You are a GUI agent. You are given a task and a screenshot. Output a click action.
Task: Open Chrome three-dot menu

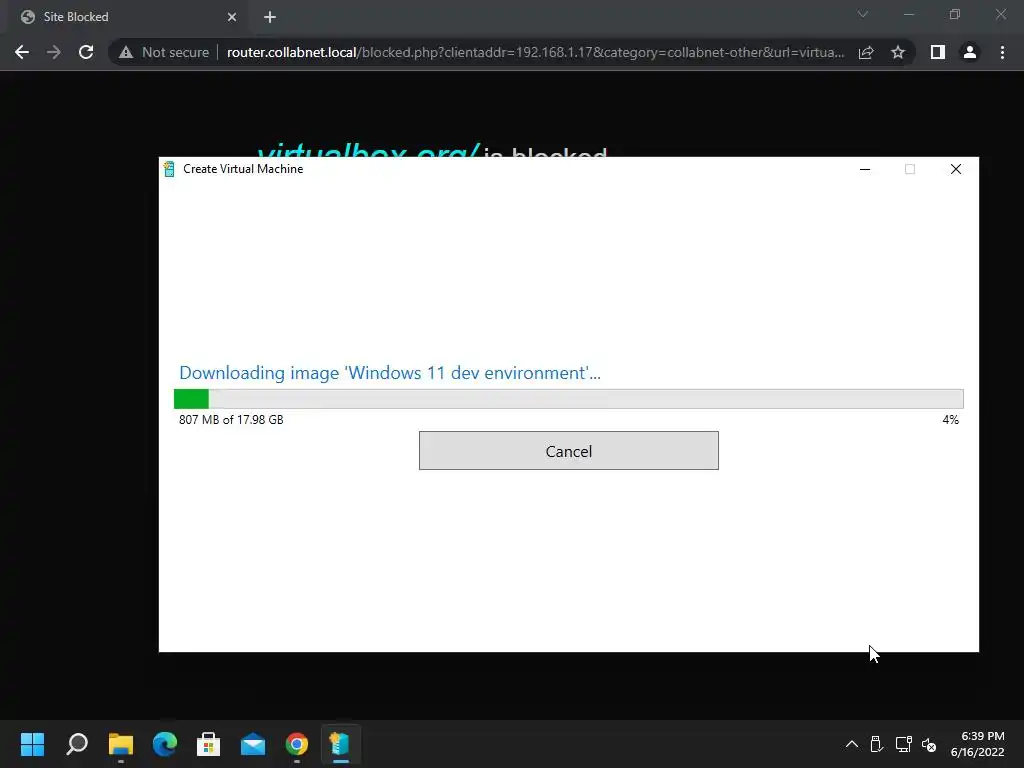[x=1002, y=52]
